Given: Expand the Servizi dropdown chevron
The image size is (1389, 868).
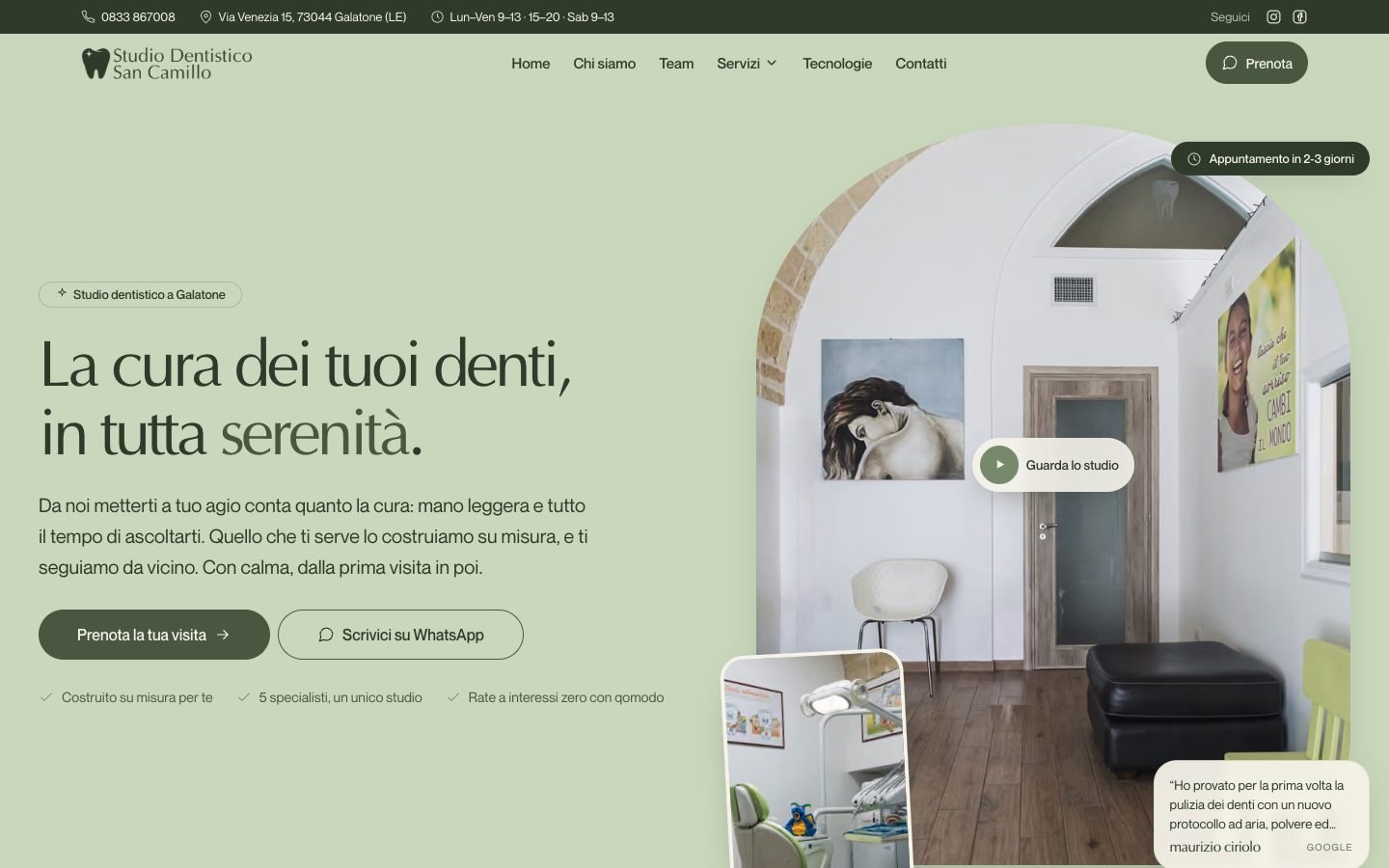Looking at the screenshot, I should 772,64.
